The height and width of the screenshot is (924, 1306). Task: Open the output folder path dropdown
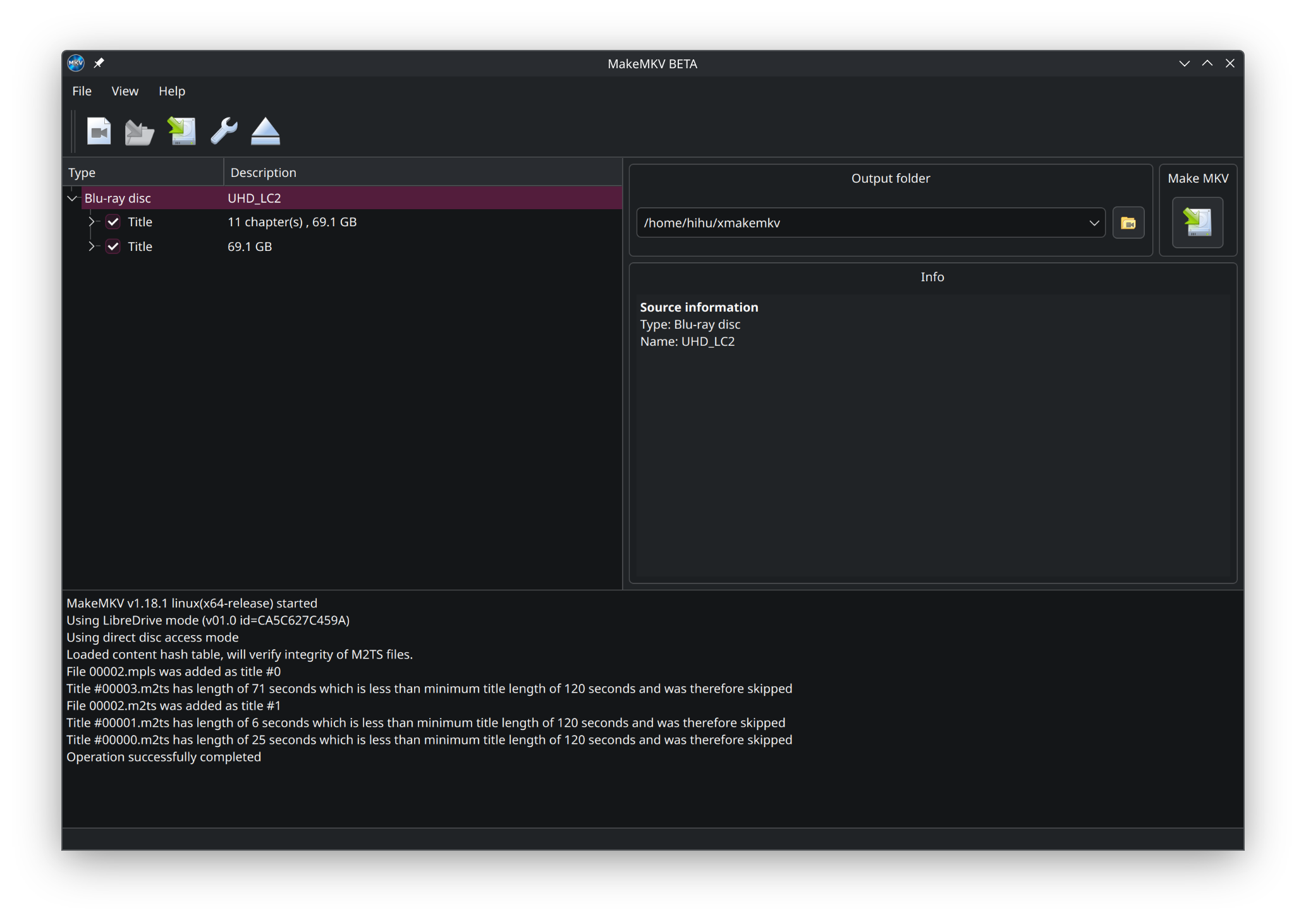(x=1094, y=223)
